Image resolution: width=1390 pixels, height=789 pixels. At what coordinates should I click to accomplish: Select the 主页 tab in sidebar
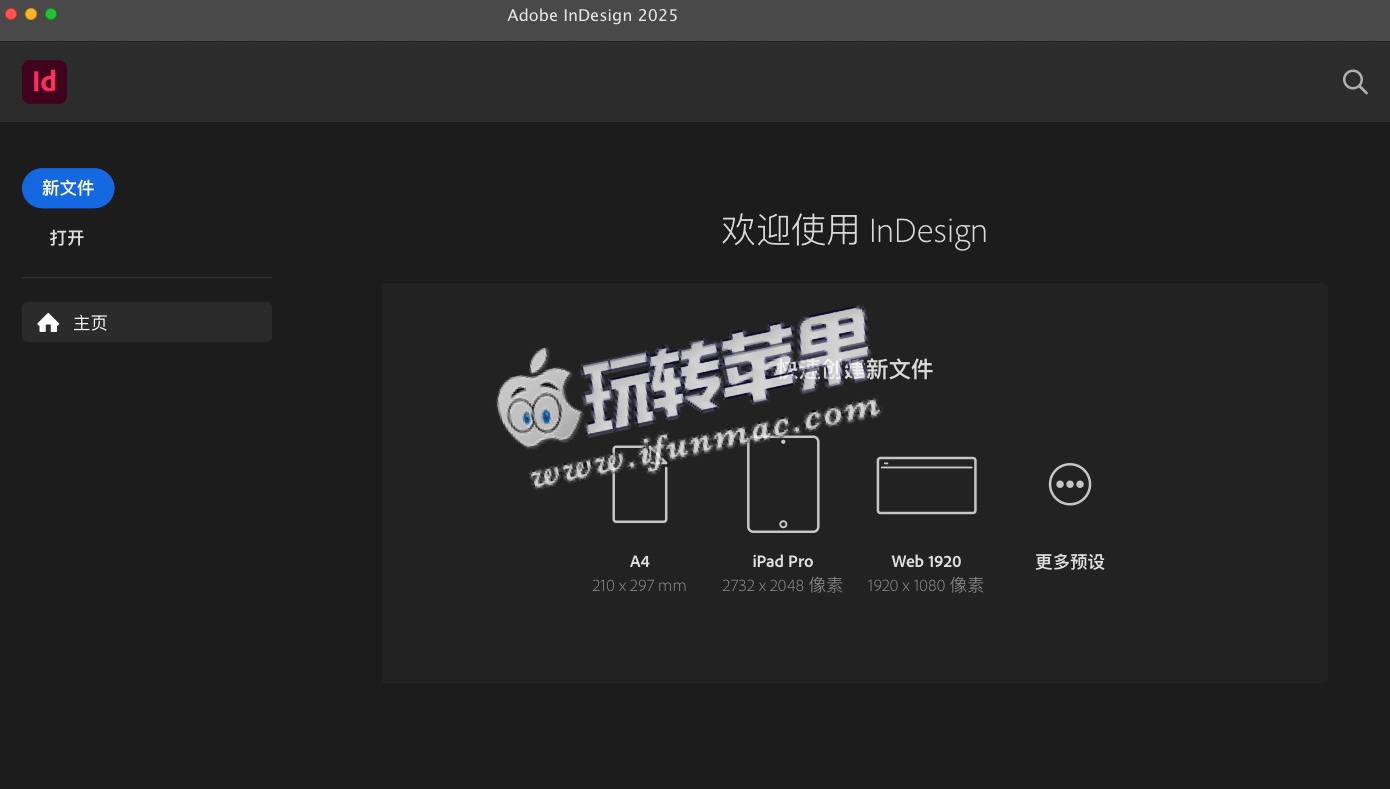coord(147,322)
